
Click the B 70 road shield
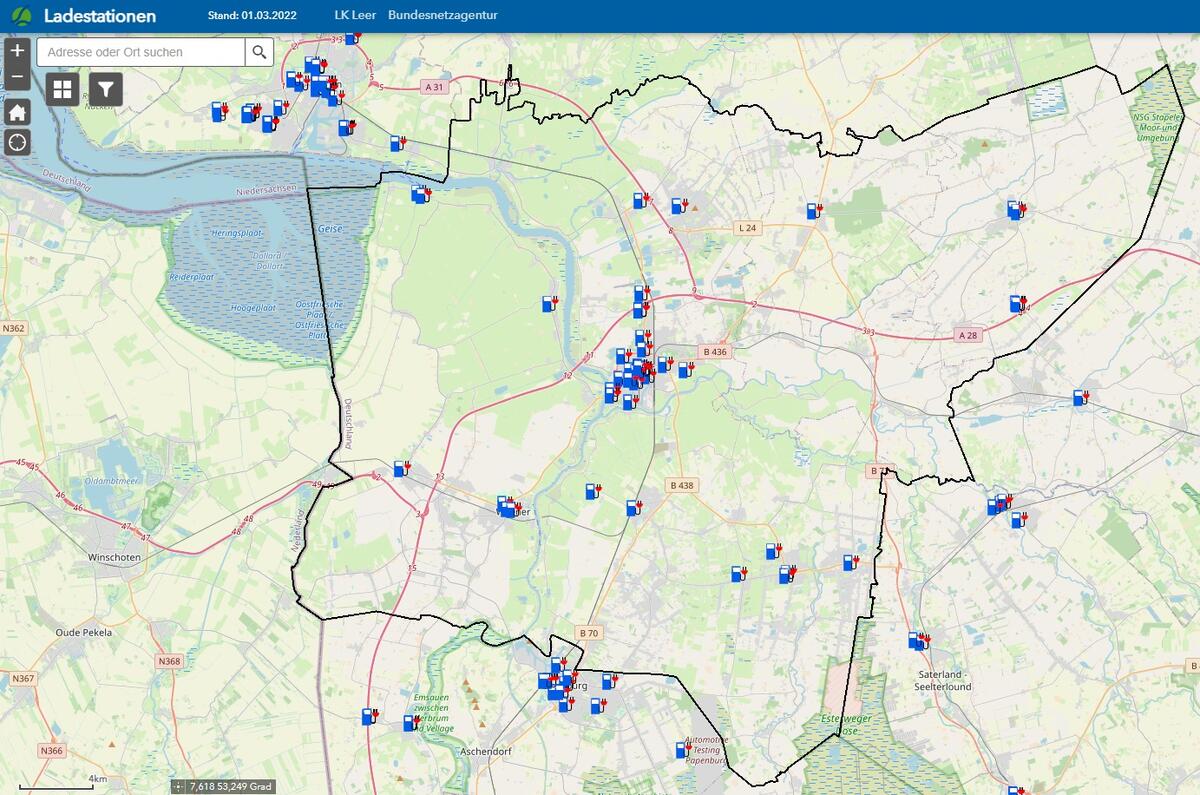click(589, 633)
